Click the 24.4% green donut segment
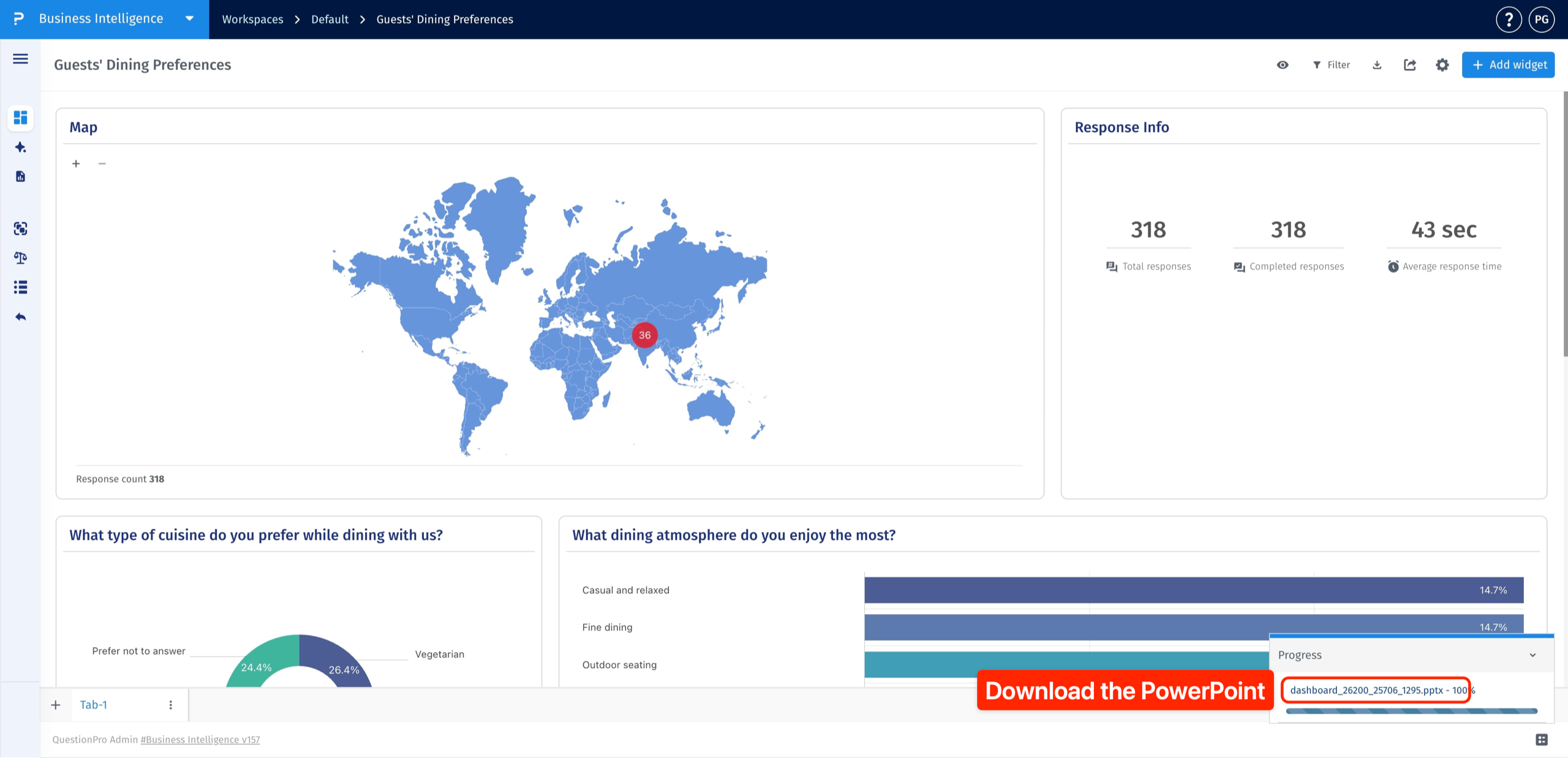This screenshot has width=1568, height=758. [x=260, y=664]
